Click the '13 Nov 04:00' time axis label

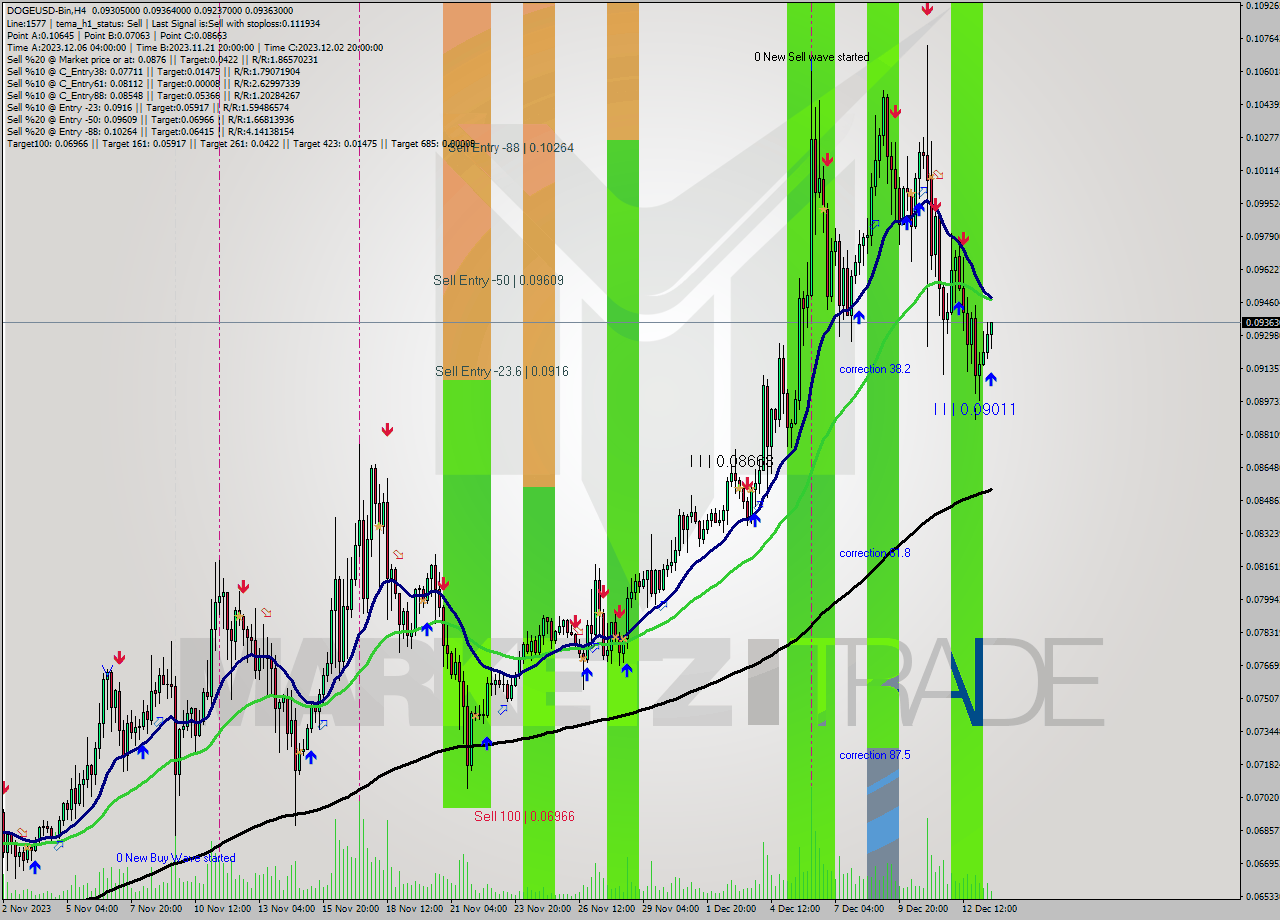[x=285, y=909]
